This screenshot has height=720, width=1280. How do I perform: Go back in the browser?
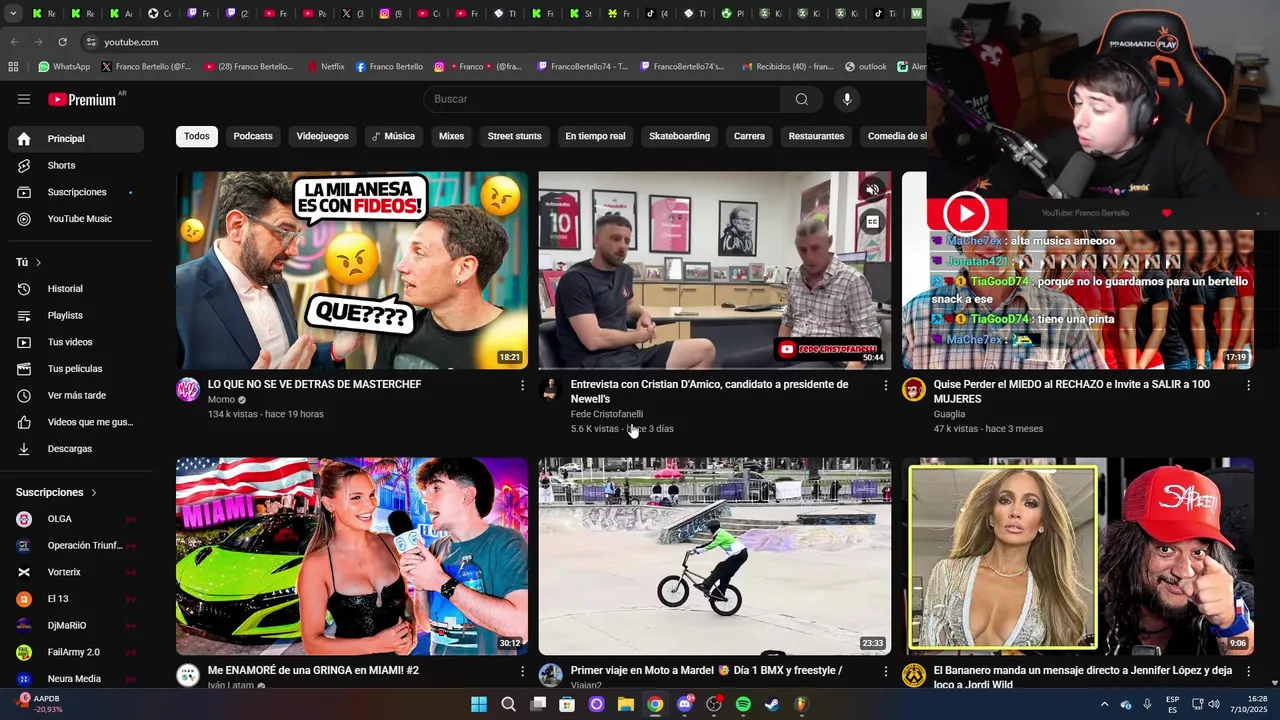pyautogui.click(x=14, y=42)
